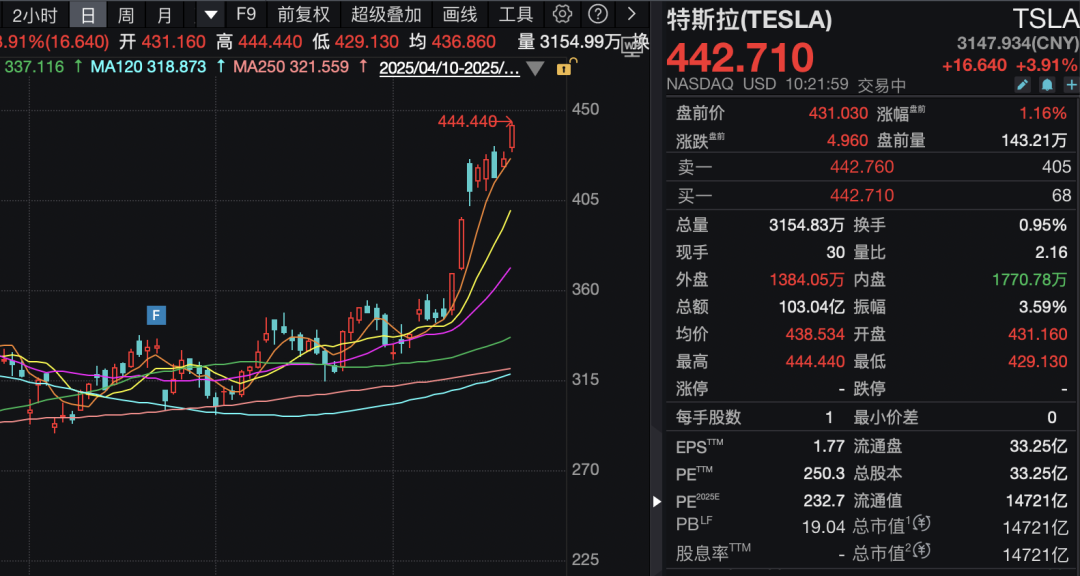Click the PB LF value 19.04
The image size is (1080, 576).
coord(823,527)
